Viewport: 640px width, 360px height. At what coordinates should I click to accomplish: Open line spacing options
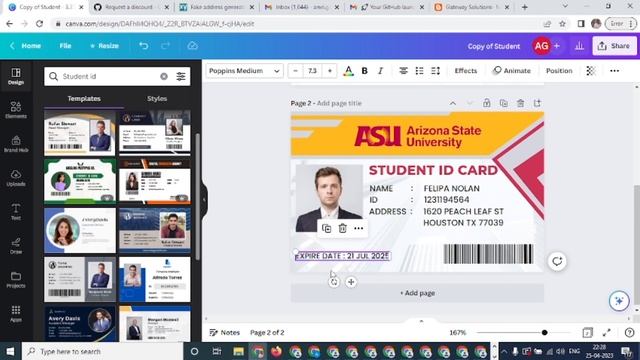(x=436, y=71)
